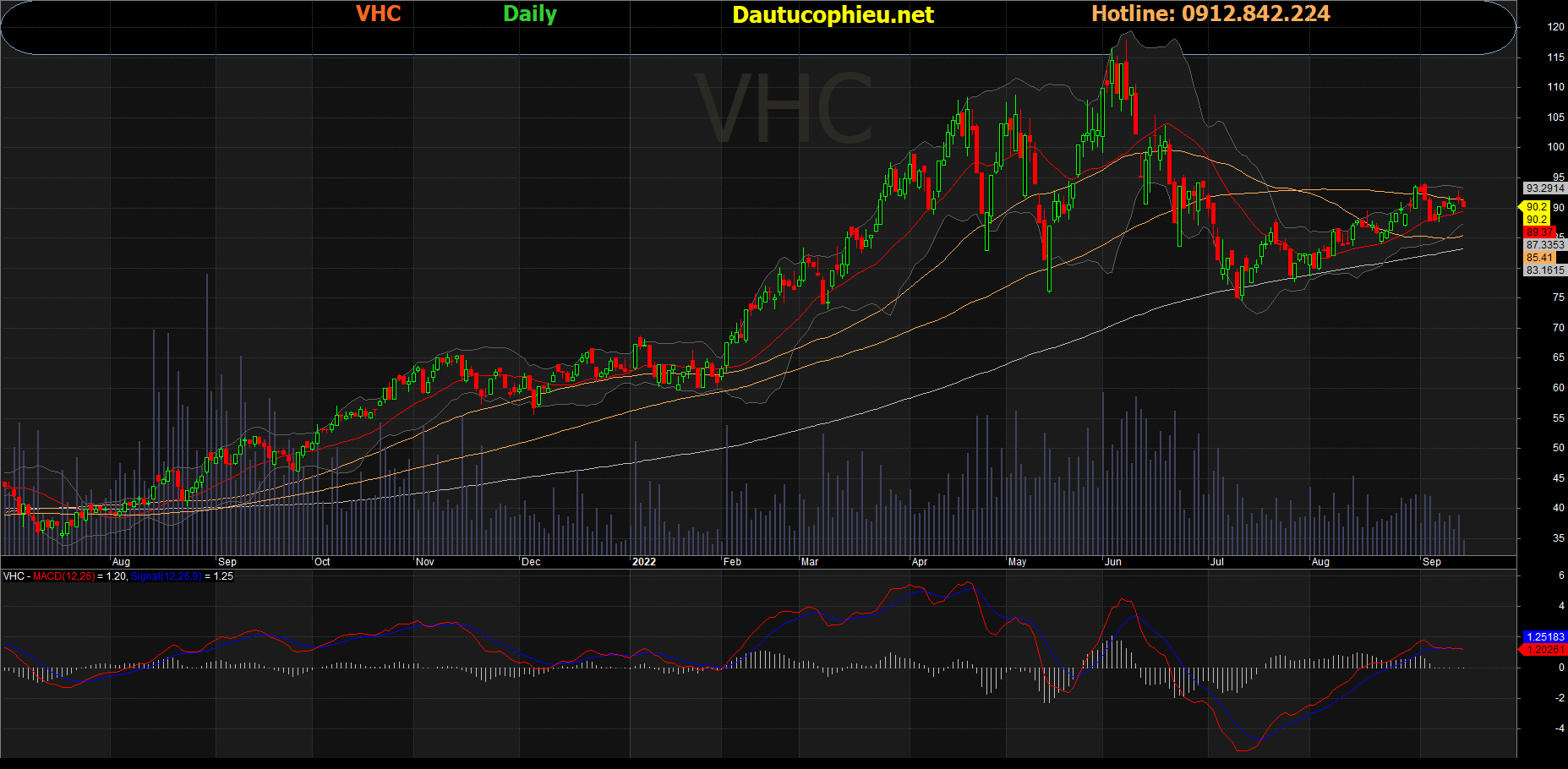Image resolution: width=1568 pixels, height=769 pixels.
Task: Click the blue 1.25183 MACD value tag
Action: point(1544,636)
